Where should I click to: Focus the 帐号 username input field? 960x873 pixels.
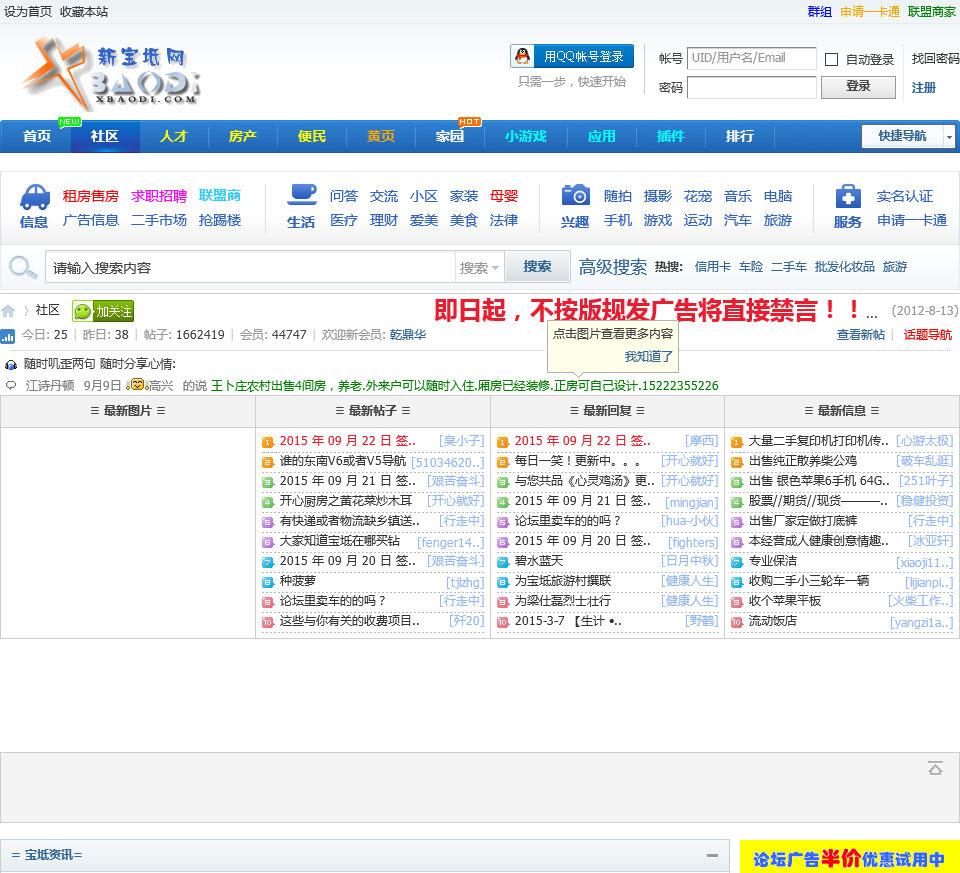pyautogui.click(x=751, y=58)
